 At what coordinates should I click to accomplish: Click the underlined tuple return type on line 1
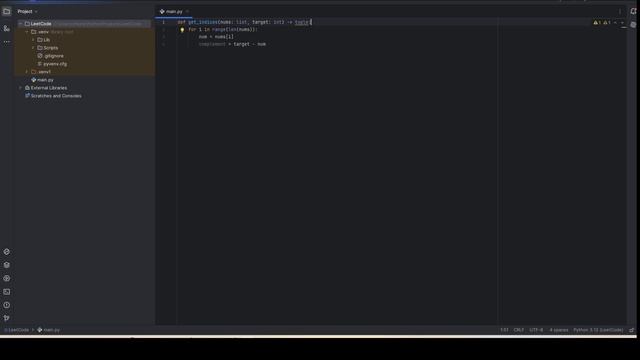302,22
